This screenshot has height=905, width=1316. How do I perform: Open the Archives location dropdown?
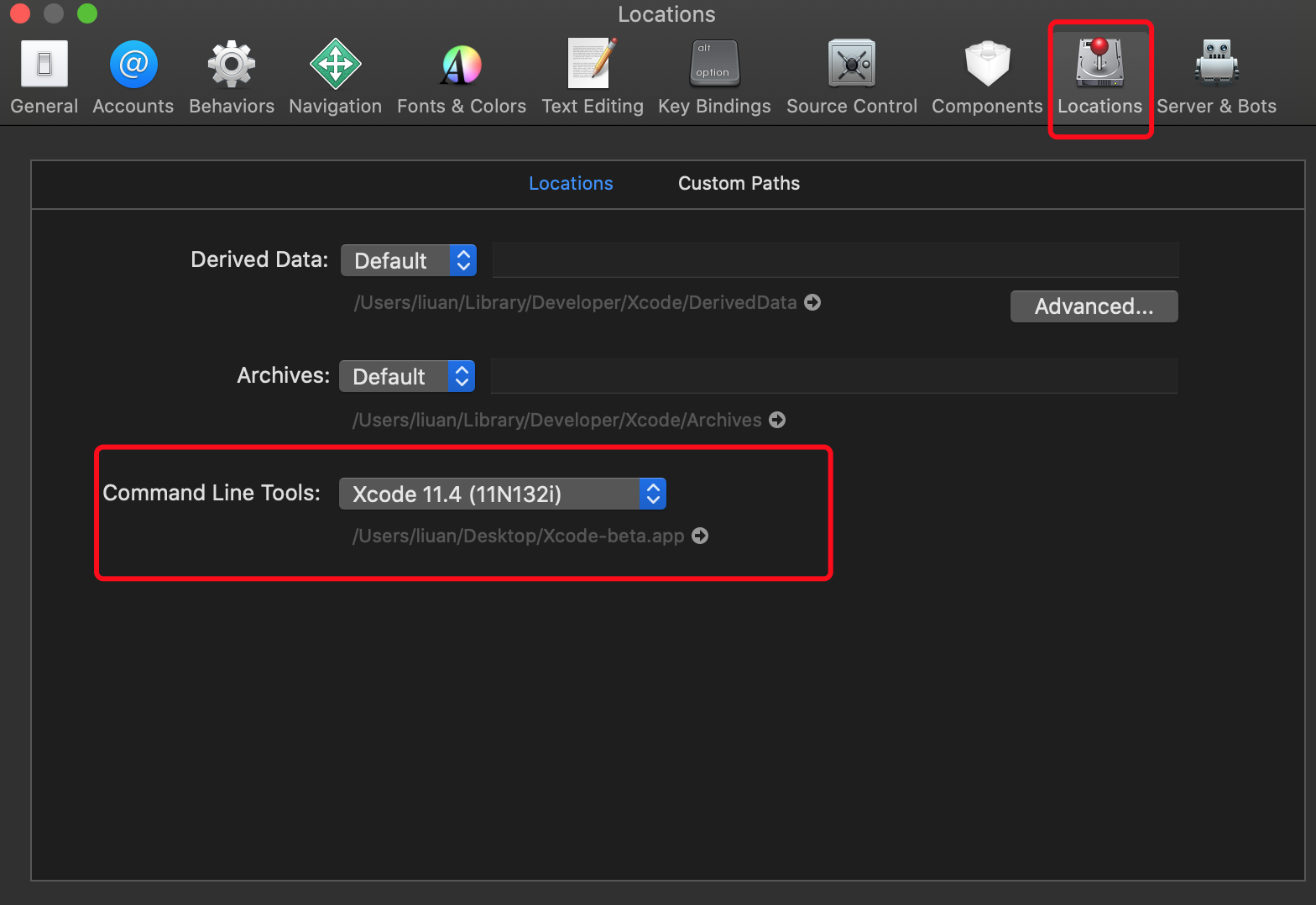(407, 376)
